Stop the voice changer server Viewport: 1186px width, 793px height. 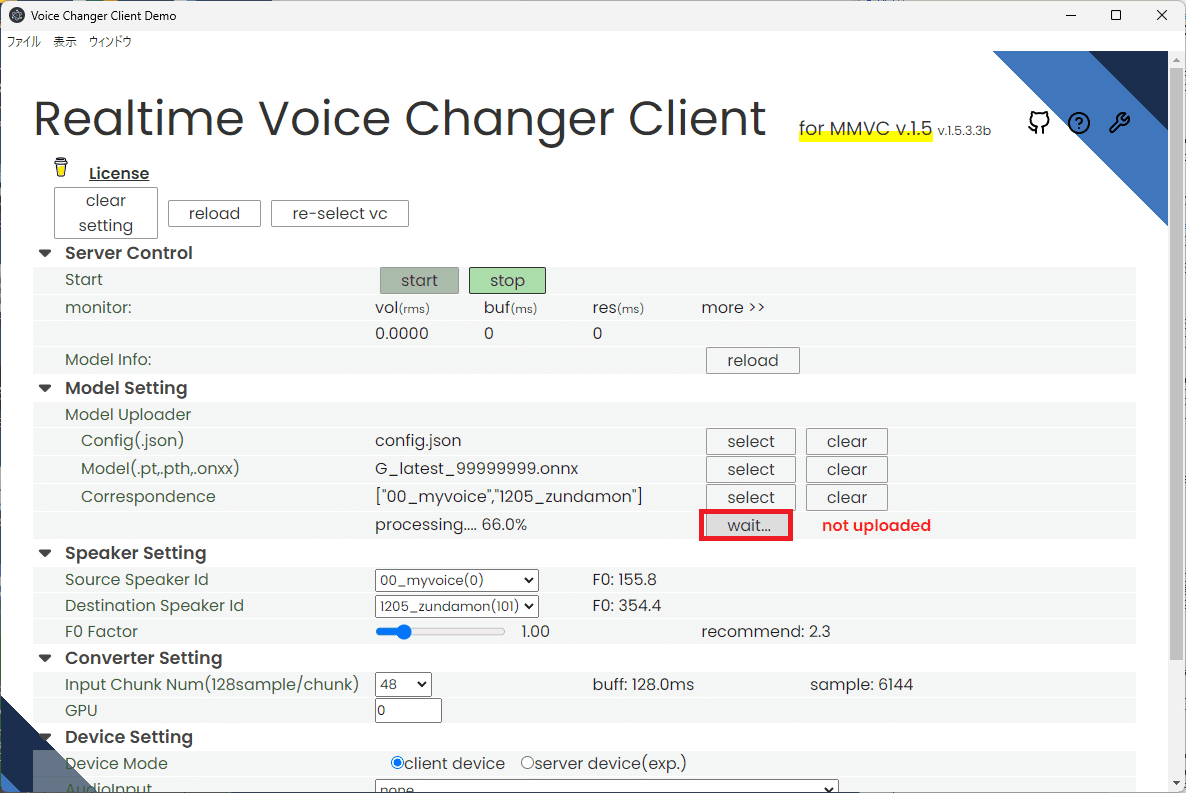[507, 281]
